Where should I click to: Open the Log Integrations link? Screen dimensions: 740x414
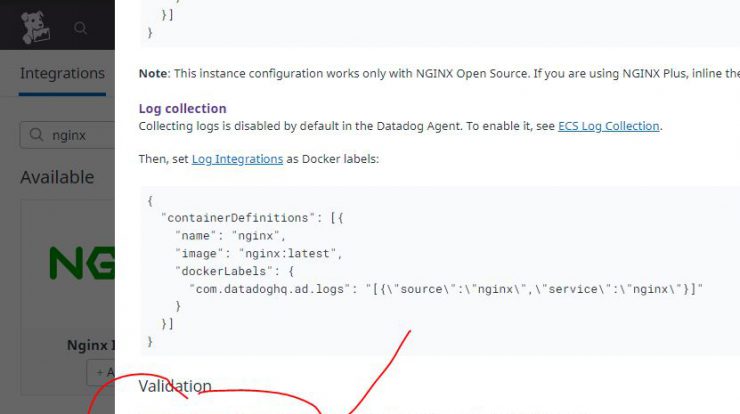point(237,159)
